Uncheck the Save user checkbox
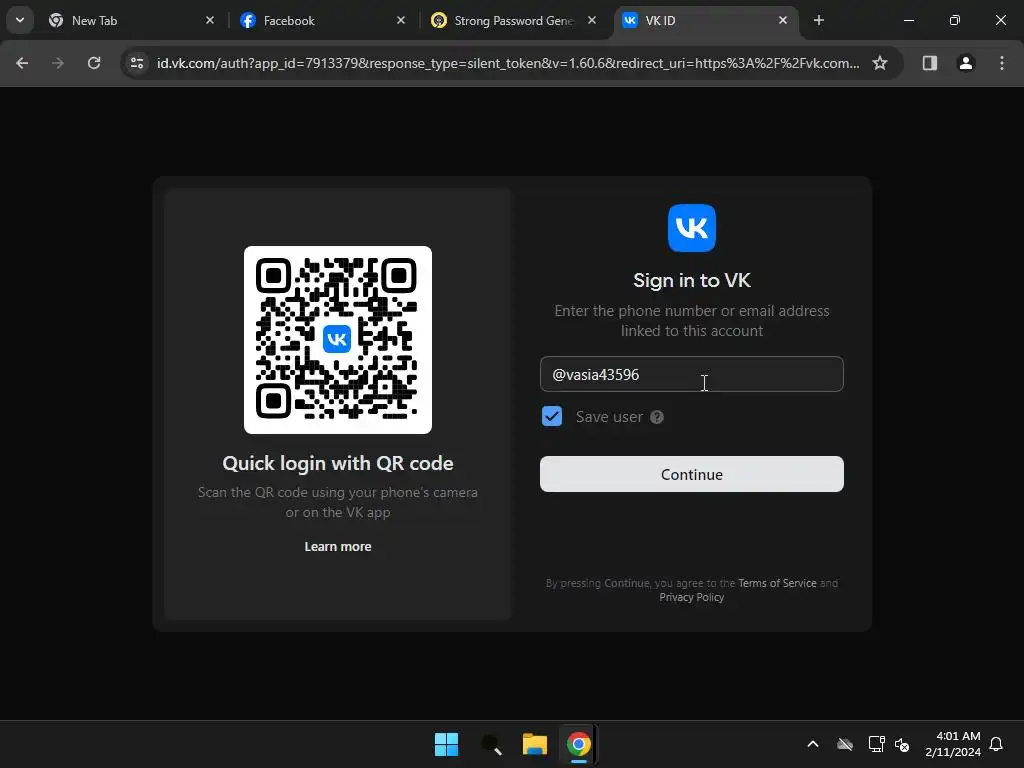The image size is (1024, 768). (552, 416)
